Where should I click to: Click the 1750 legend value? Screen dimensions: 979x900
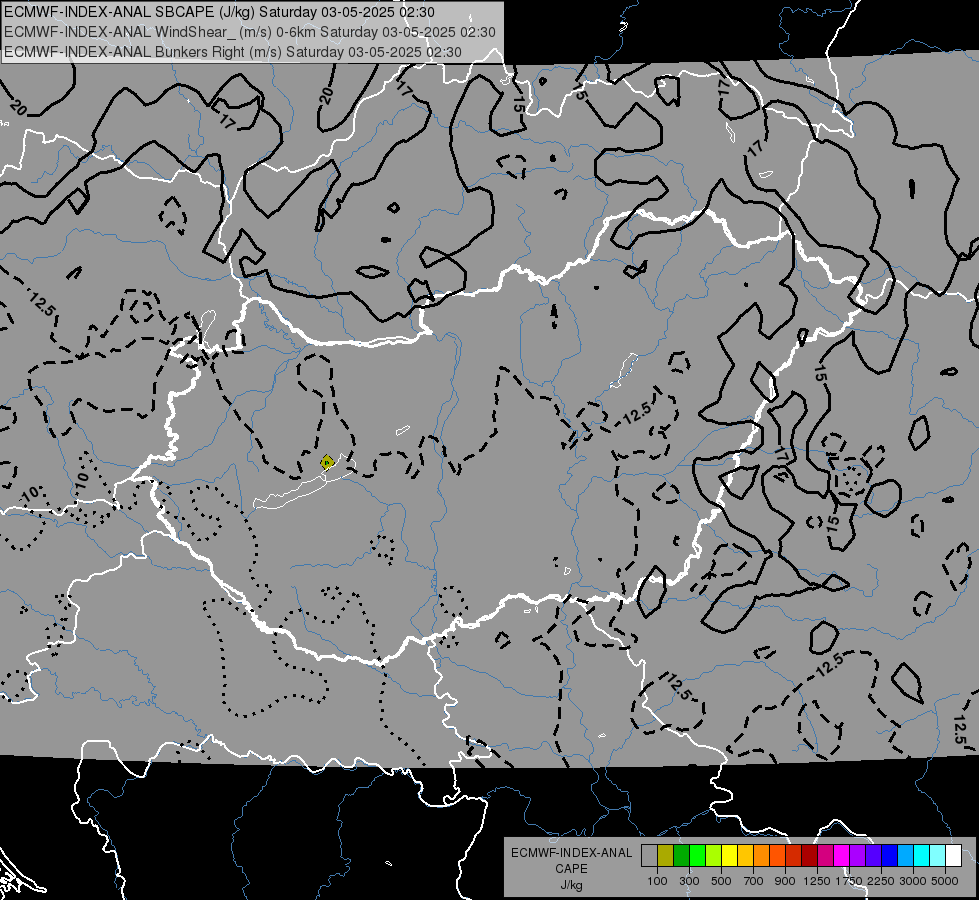click(x=849, y=881)
